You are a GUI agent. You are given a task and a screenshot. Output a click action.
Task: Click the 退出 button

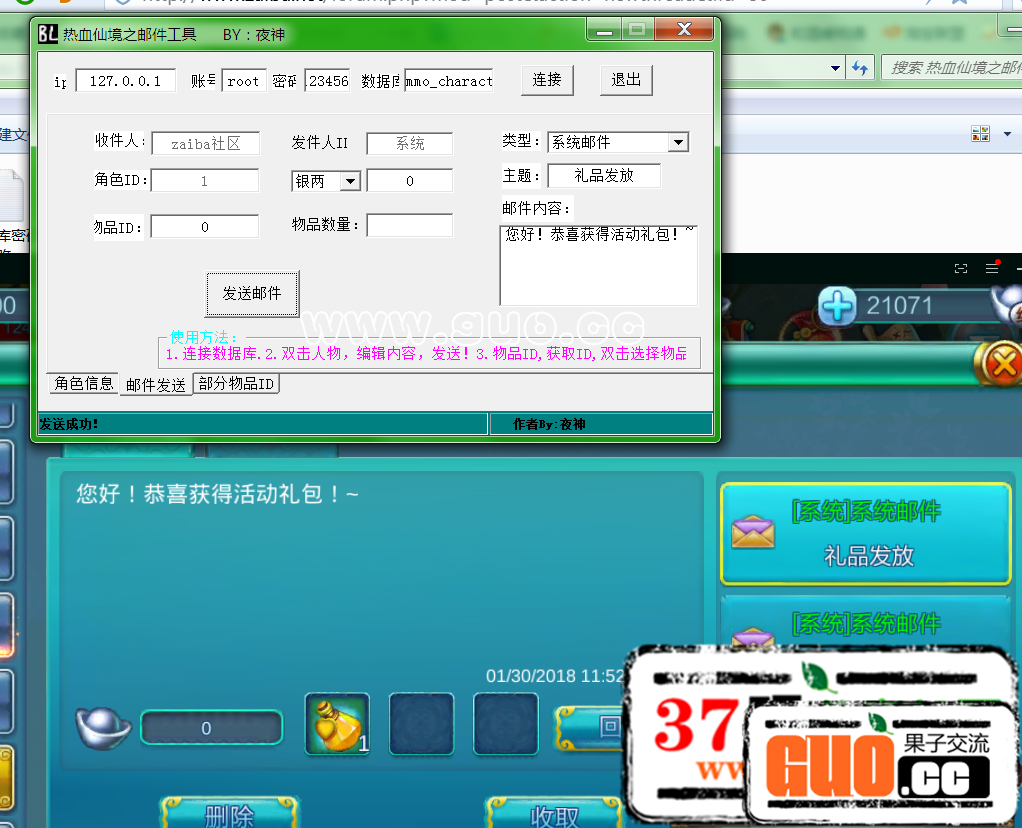(626, 80)
